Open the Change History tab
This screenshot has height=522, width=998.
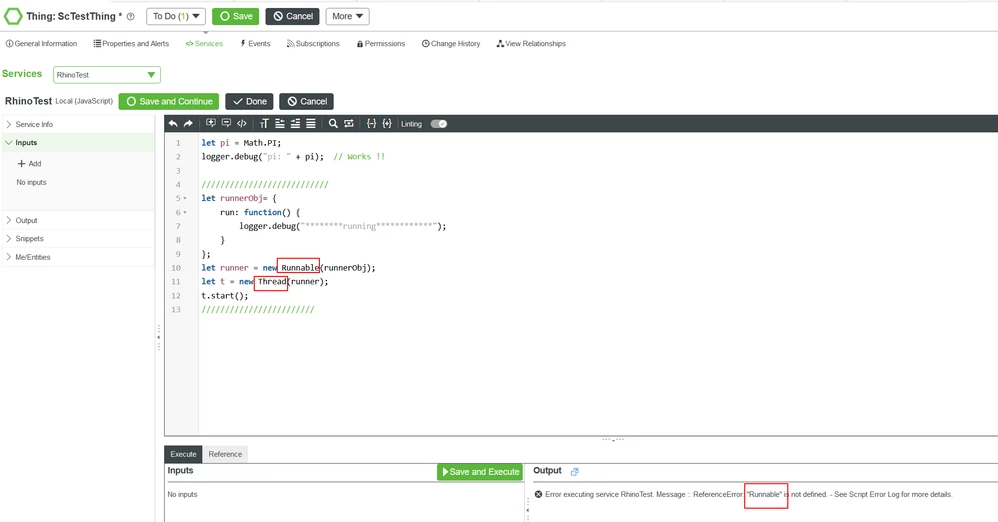451,43
